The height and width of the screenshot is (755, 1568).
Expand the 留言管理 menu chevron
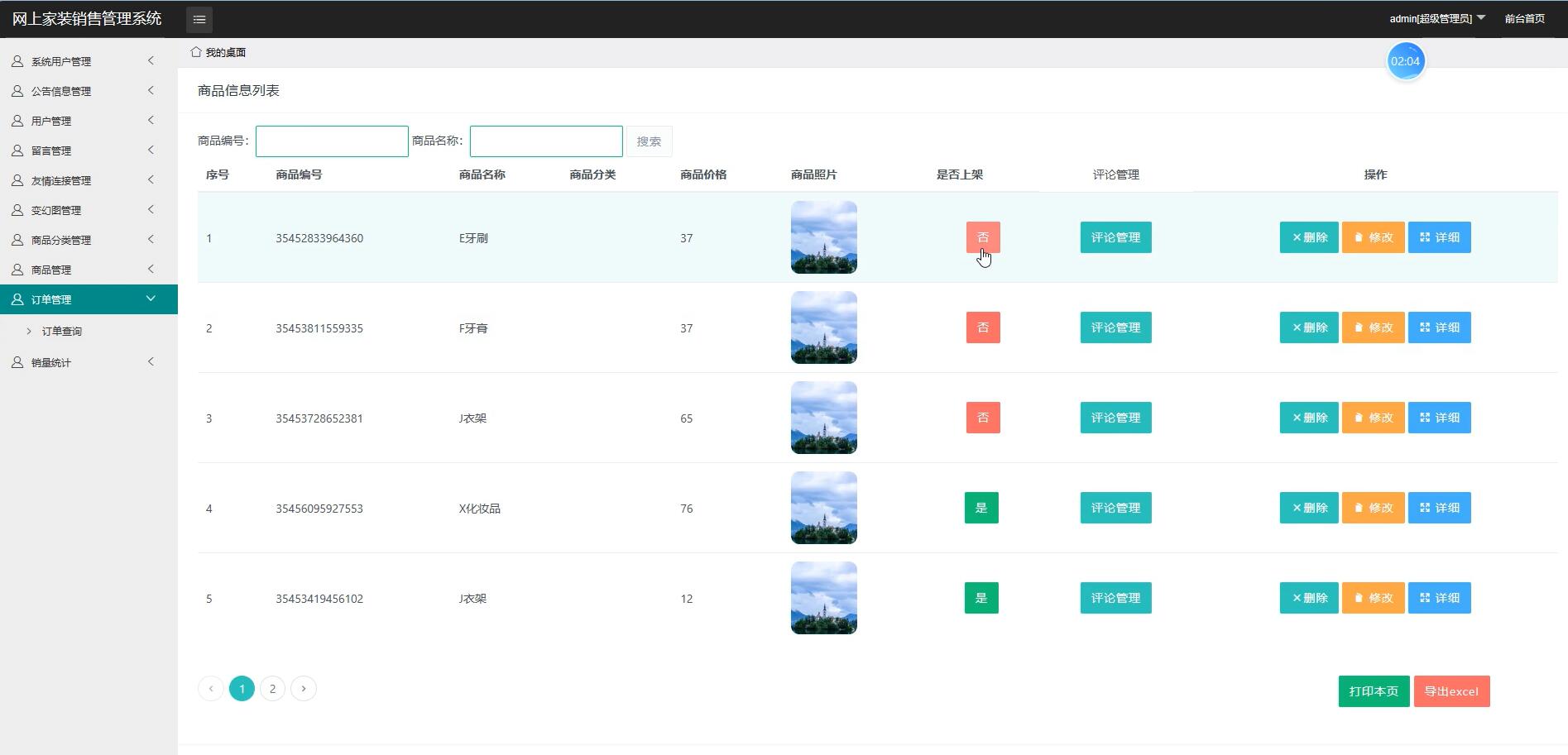[151, 150]
